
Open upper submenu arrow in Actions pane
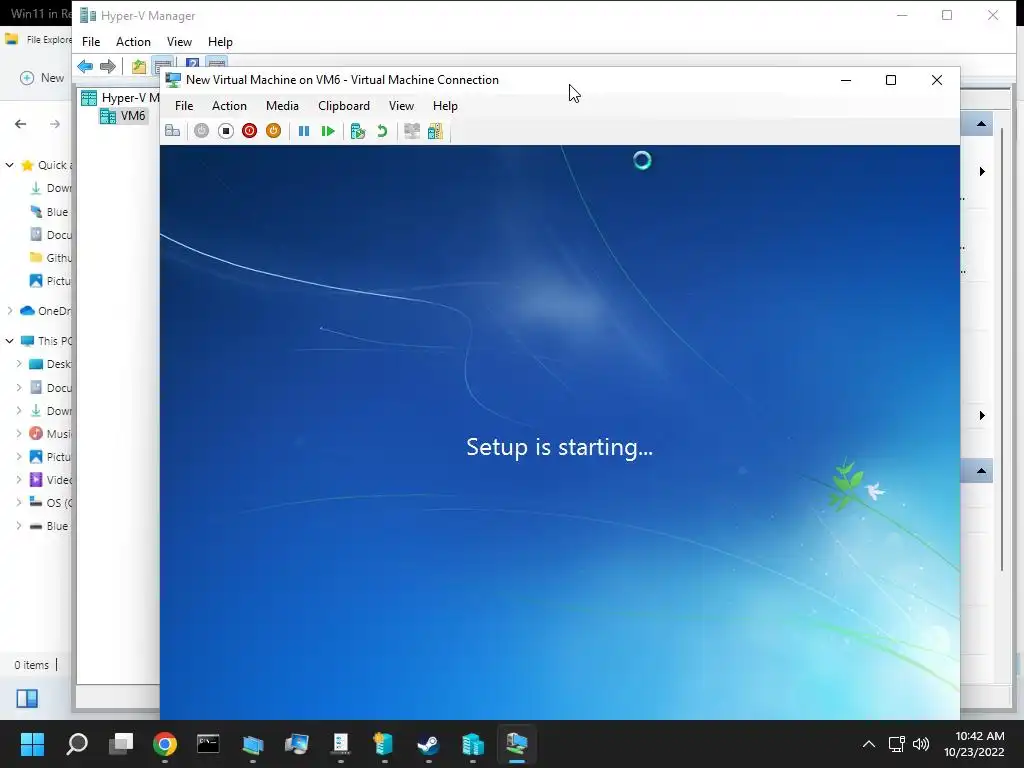[x=982, y=172]
